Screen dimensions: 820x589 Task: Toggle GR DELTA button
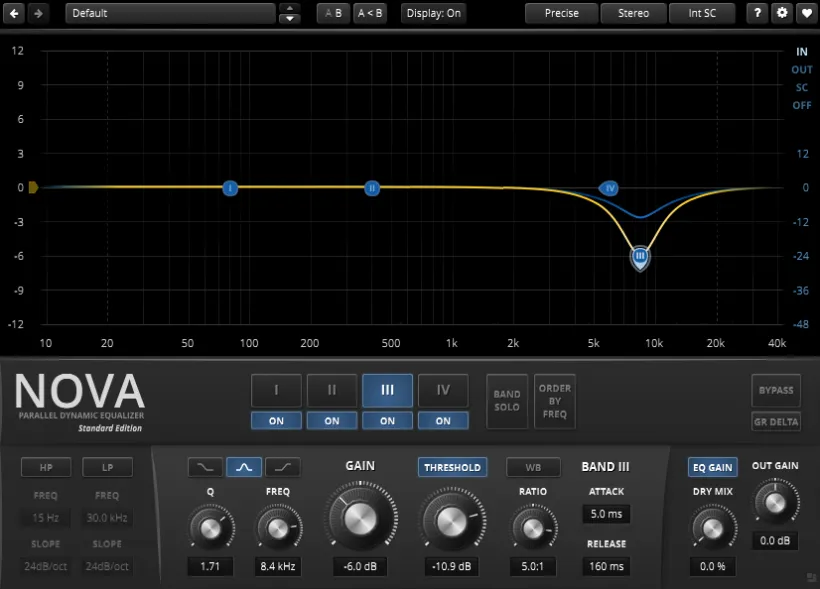(776, 422)
